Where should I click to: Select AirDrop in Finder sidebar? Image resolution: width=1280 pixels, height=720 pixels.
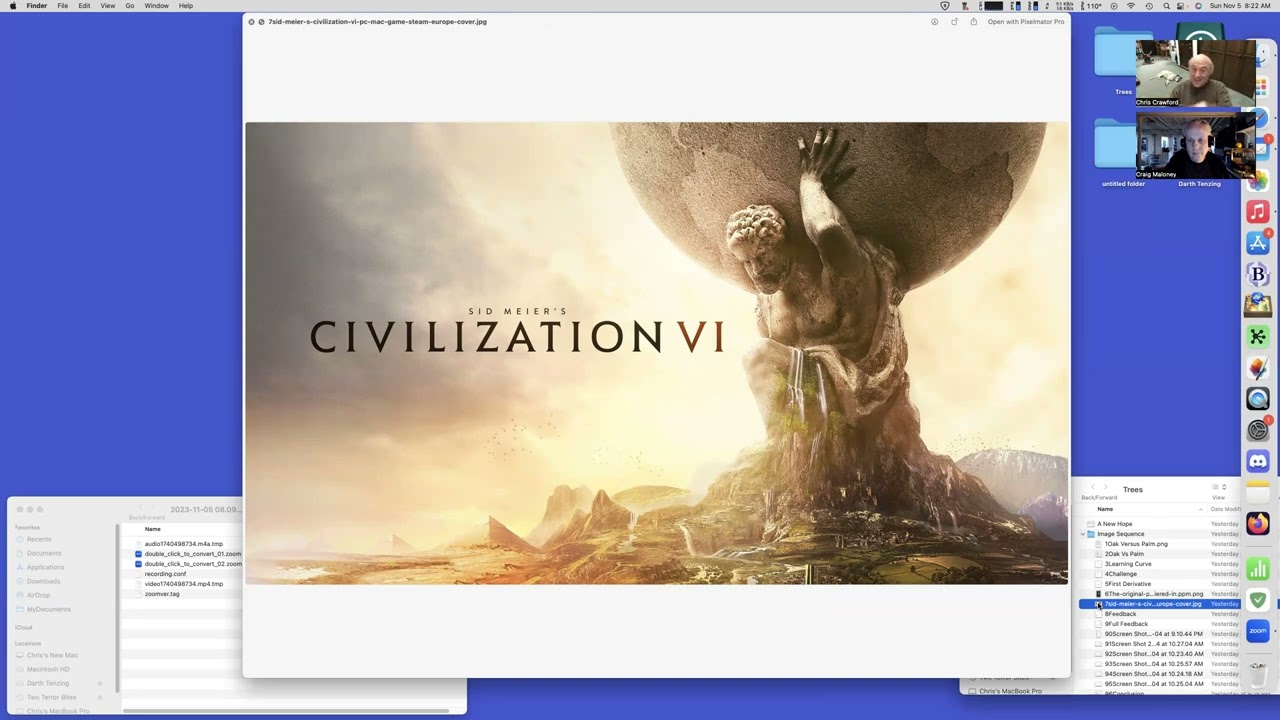pos(38,595)
